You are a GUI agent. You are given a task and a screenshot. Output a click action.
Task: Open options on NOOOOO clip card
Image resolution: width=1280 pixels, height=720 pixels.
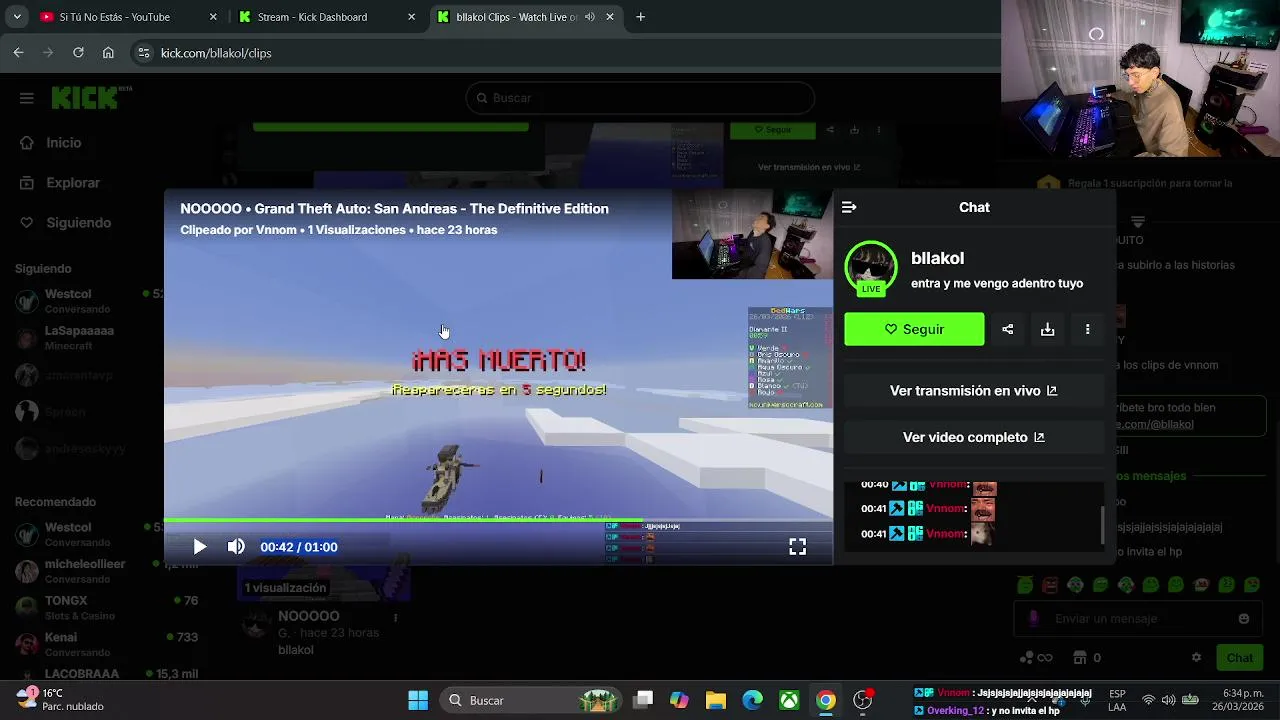pyautogui.click(x=395, y=618)
